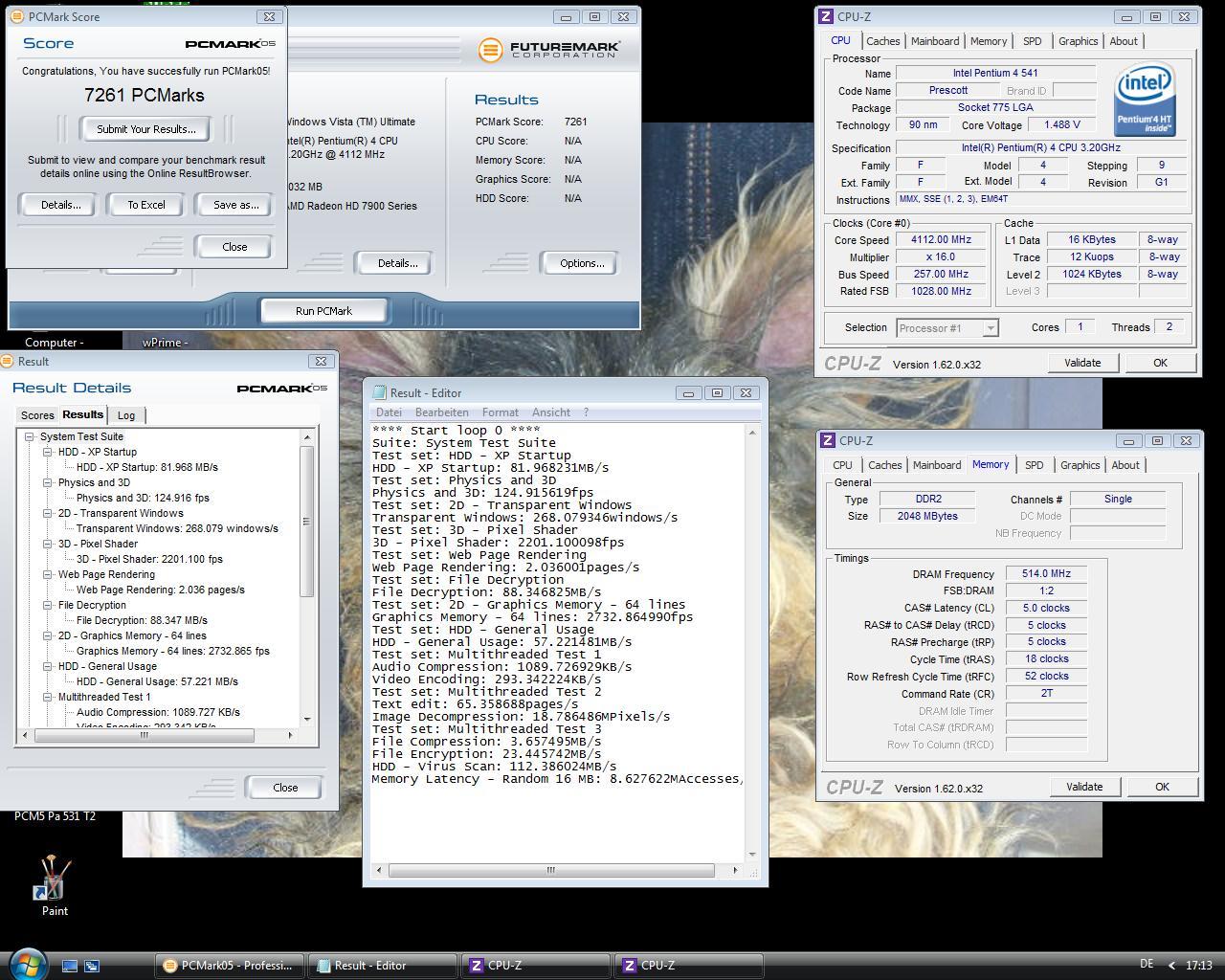Image resolution: width=1225 pixels, height=980 pixels.
Task: Switch to Scores tab in Result Details
Action: click(37, 415)
